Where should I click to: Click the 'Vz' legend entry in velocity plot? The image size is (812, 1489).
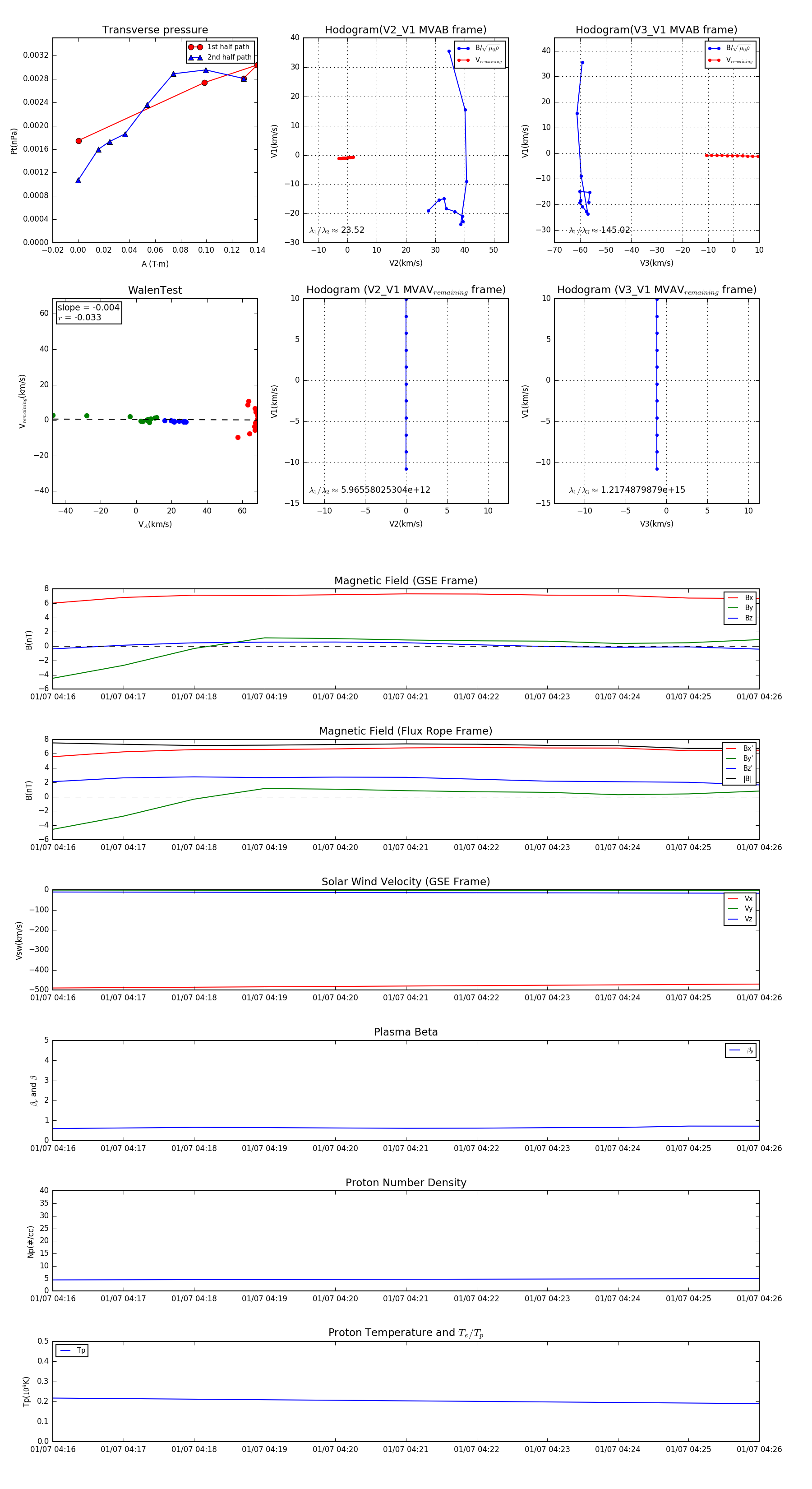[740, 919]
